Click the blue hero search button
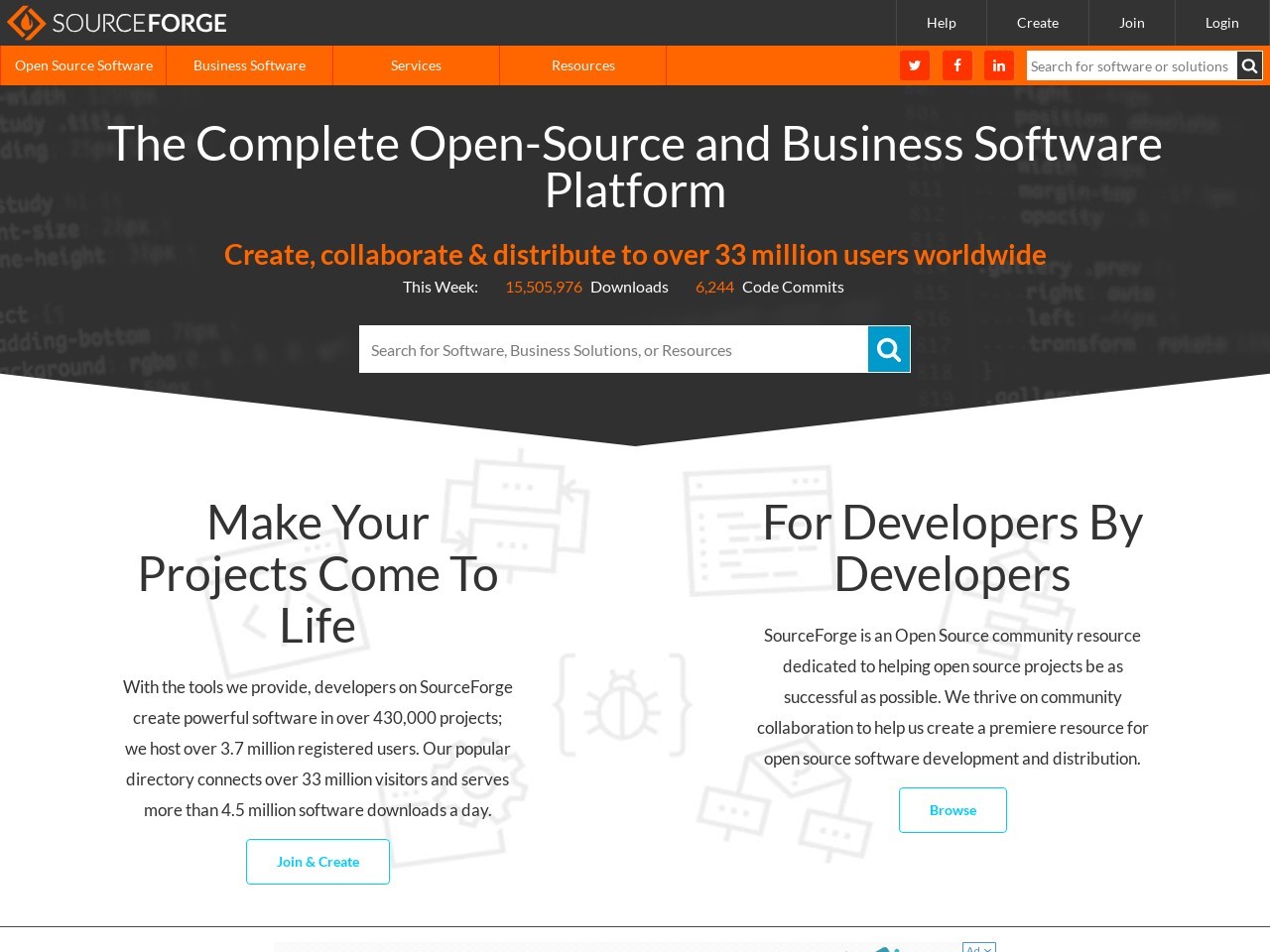 pos(889,349)
